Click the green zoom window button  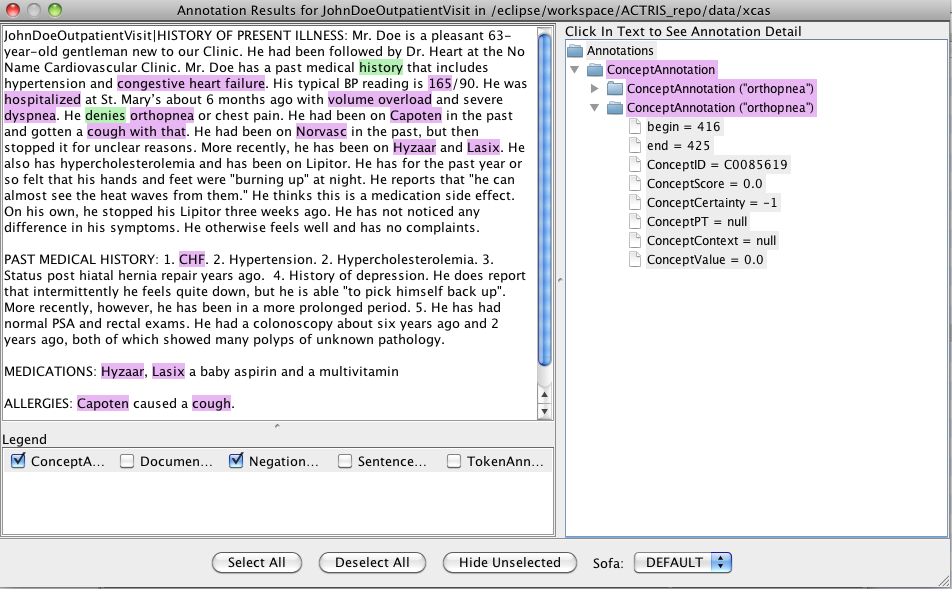point(55,10)
